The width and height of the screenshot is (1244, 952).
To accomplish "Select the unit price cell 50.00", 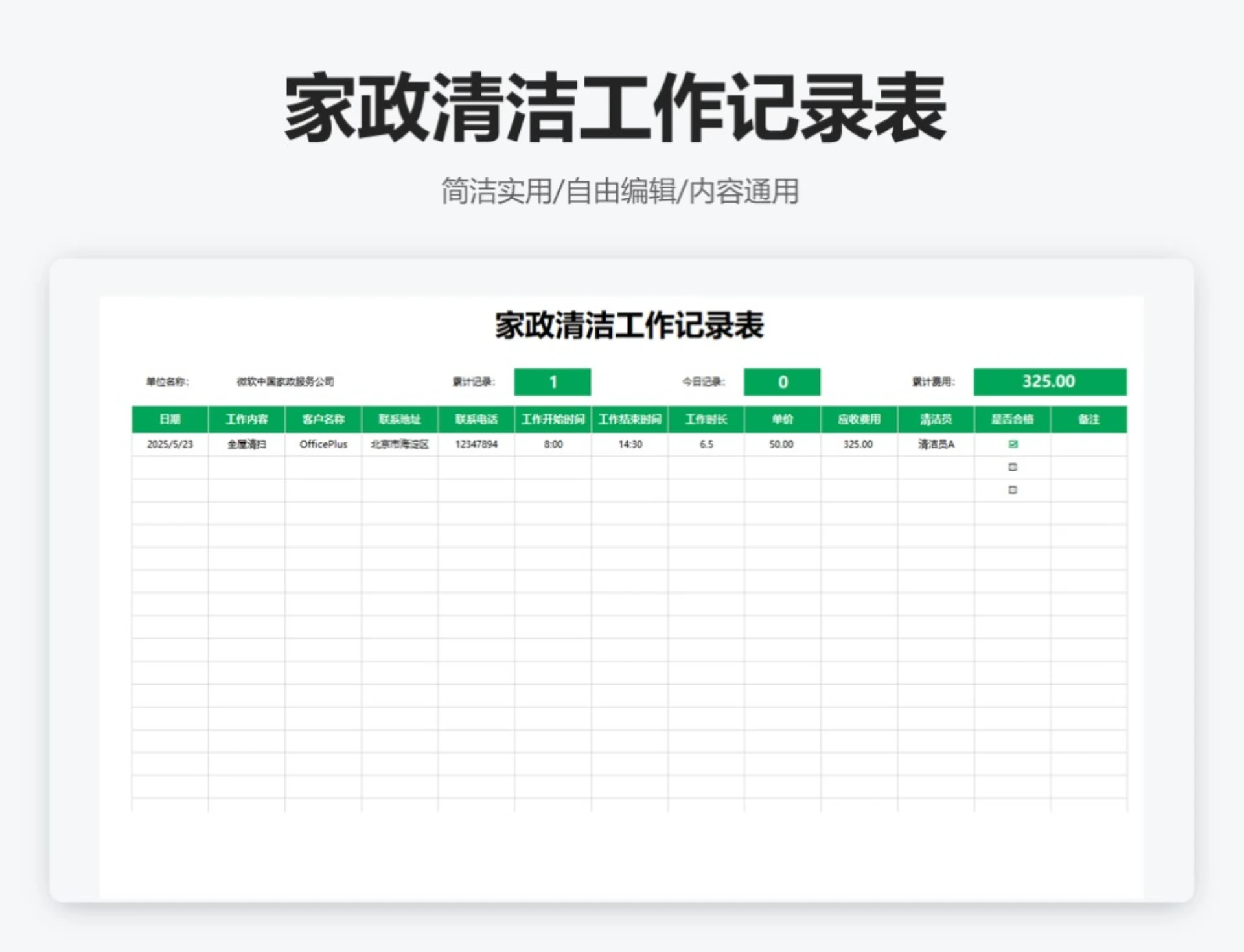I will [783, 445].
